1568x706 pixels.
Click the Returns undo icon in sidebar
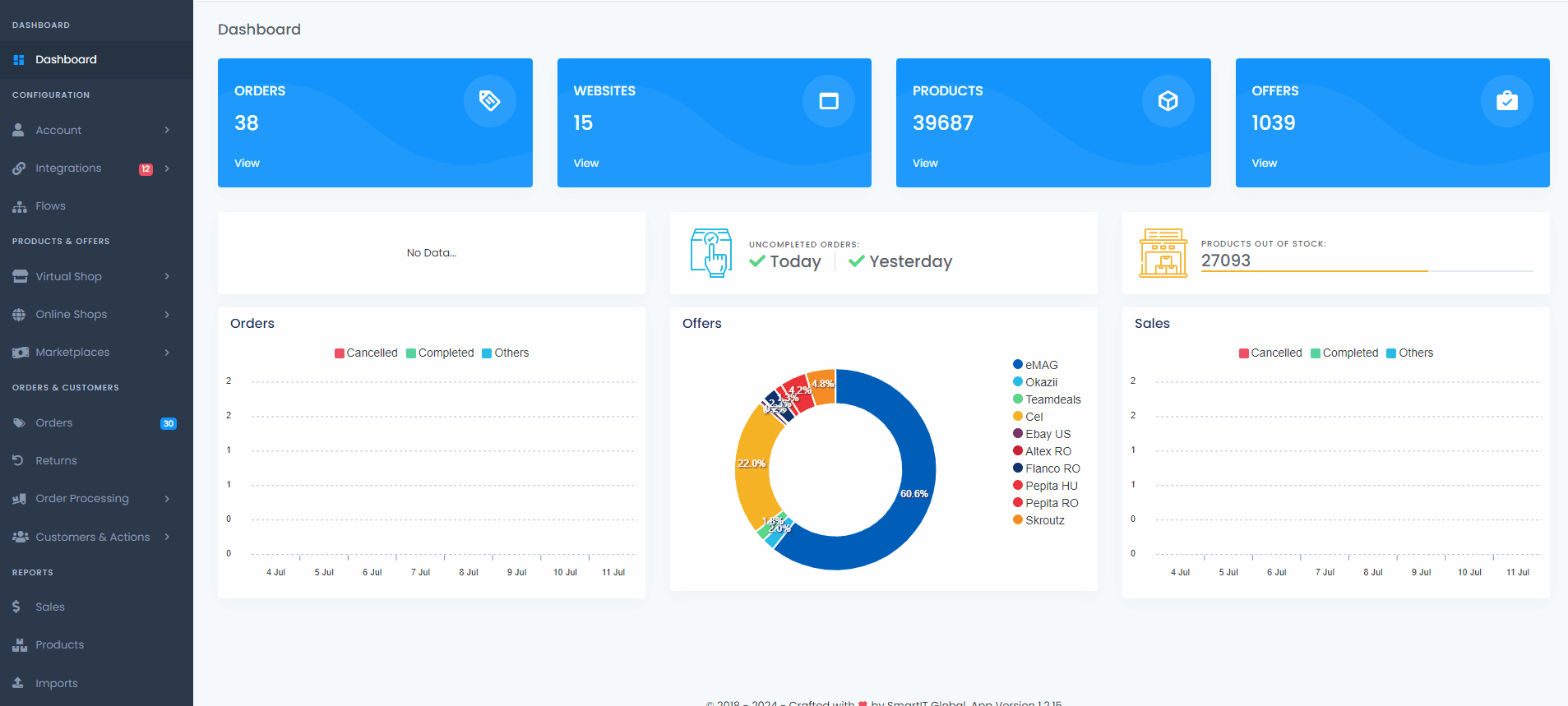18,460
